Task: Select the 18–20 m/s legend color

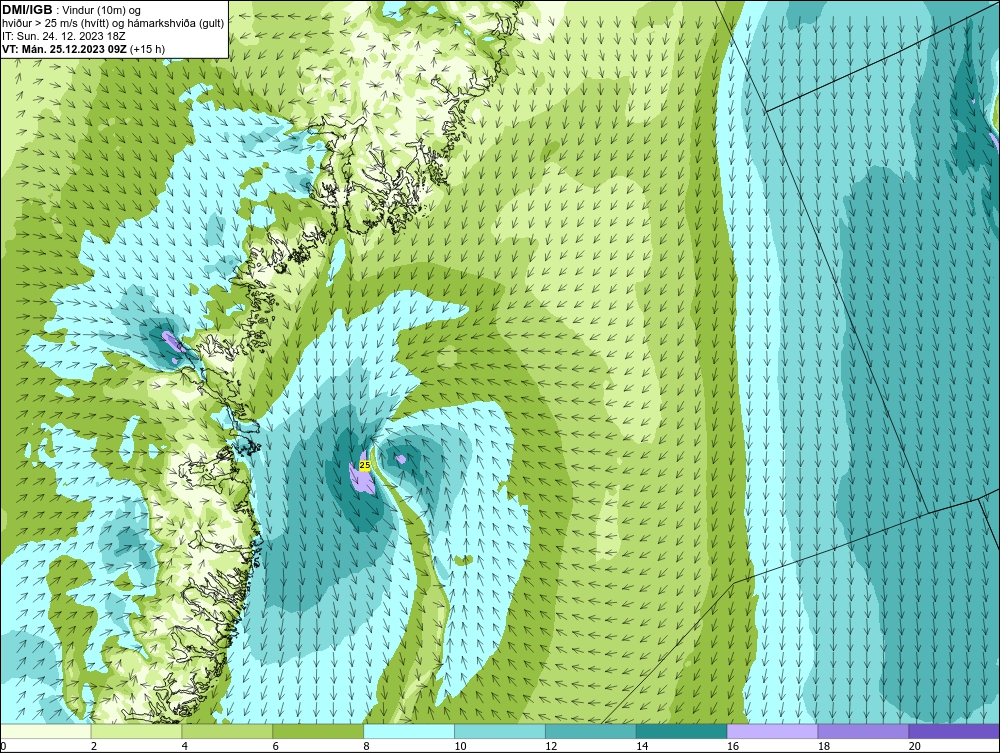Action: coord(864,731)
